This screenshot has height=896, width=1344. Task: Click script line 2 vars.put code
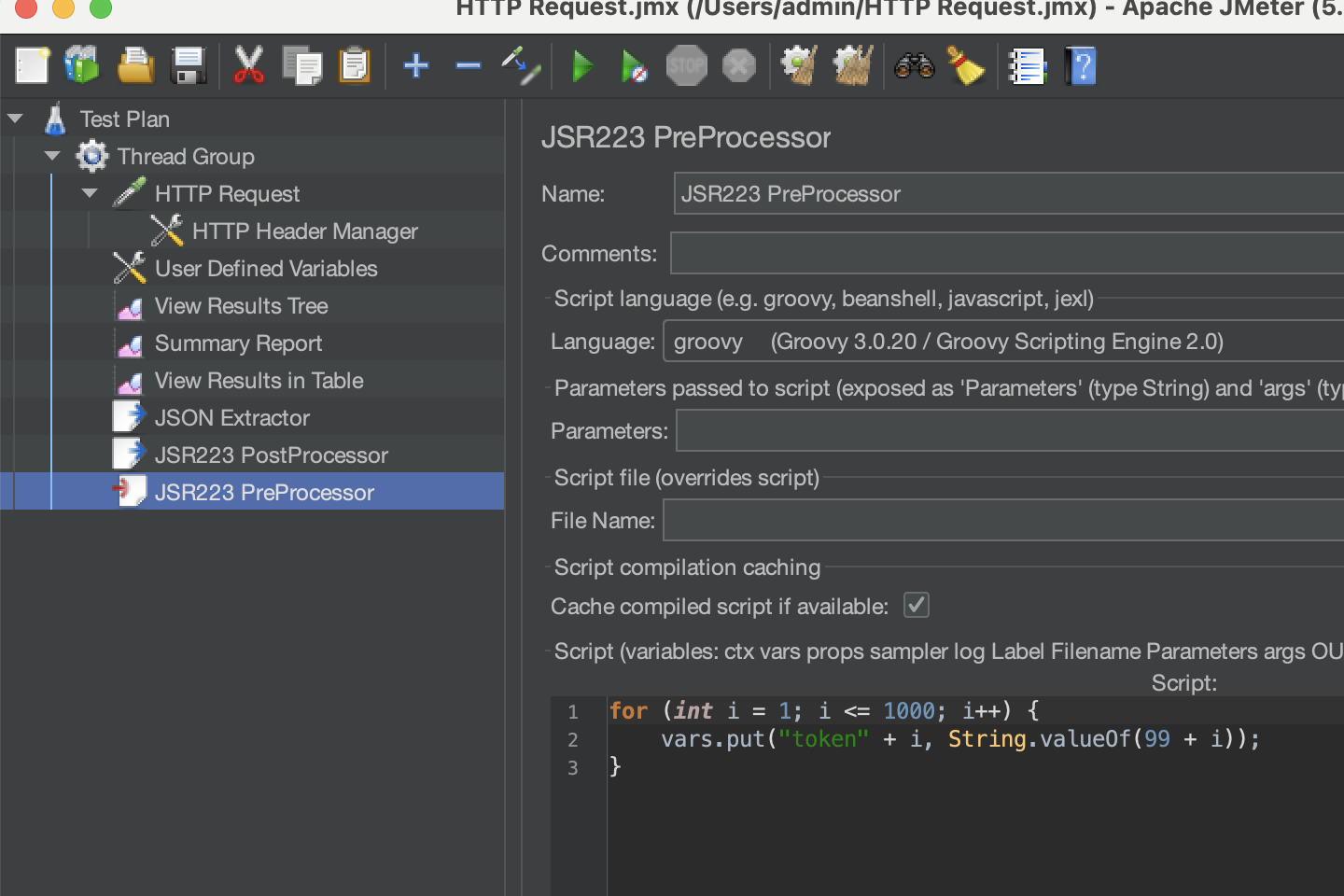960,739
